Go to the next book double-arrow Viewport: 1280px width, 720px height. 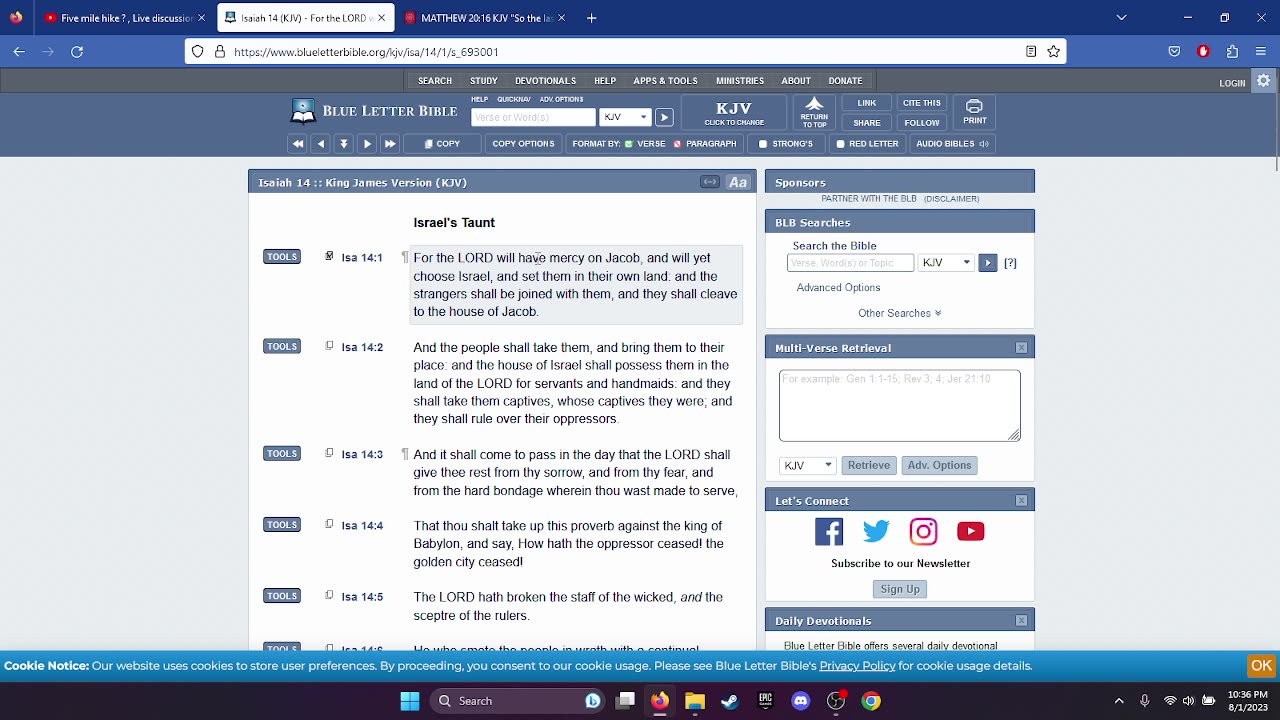pyautogui.click(x=390, y=144)
